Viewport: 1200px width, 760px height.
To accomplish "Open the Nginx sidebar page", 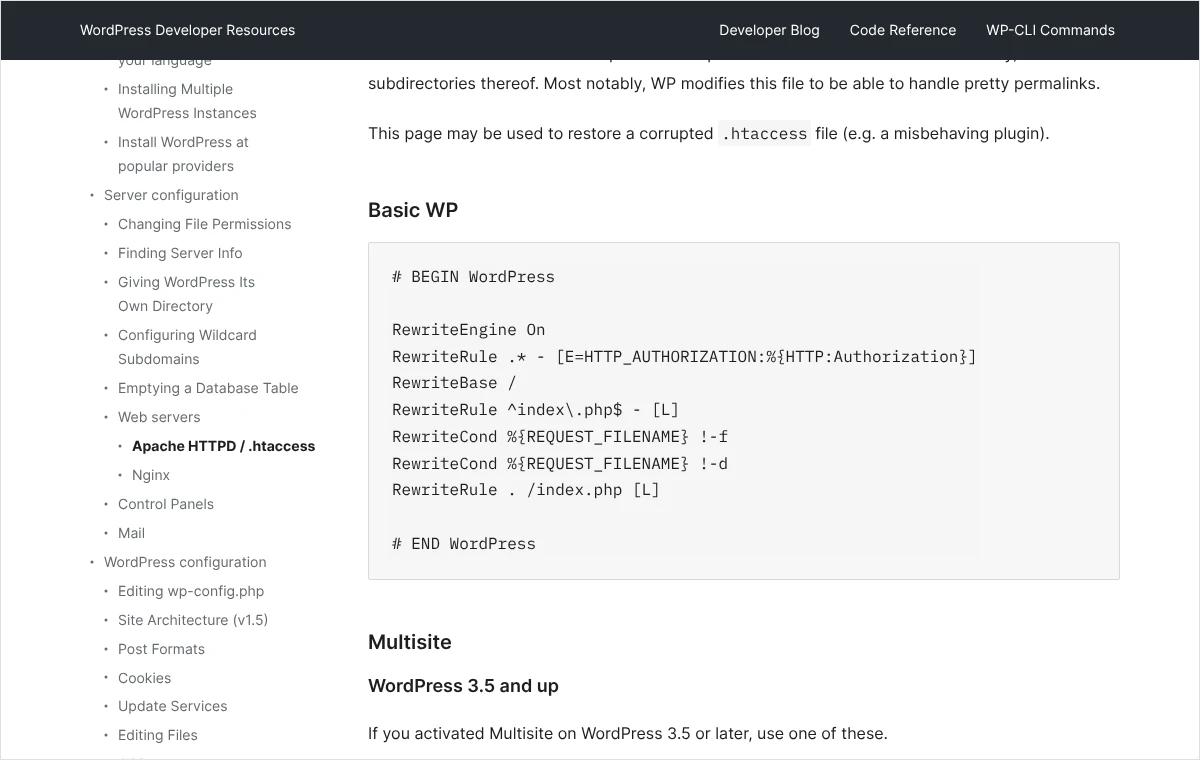I will click(x=151, y=475).
